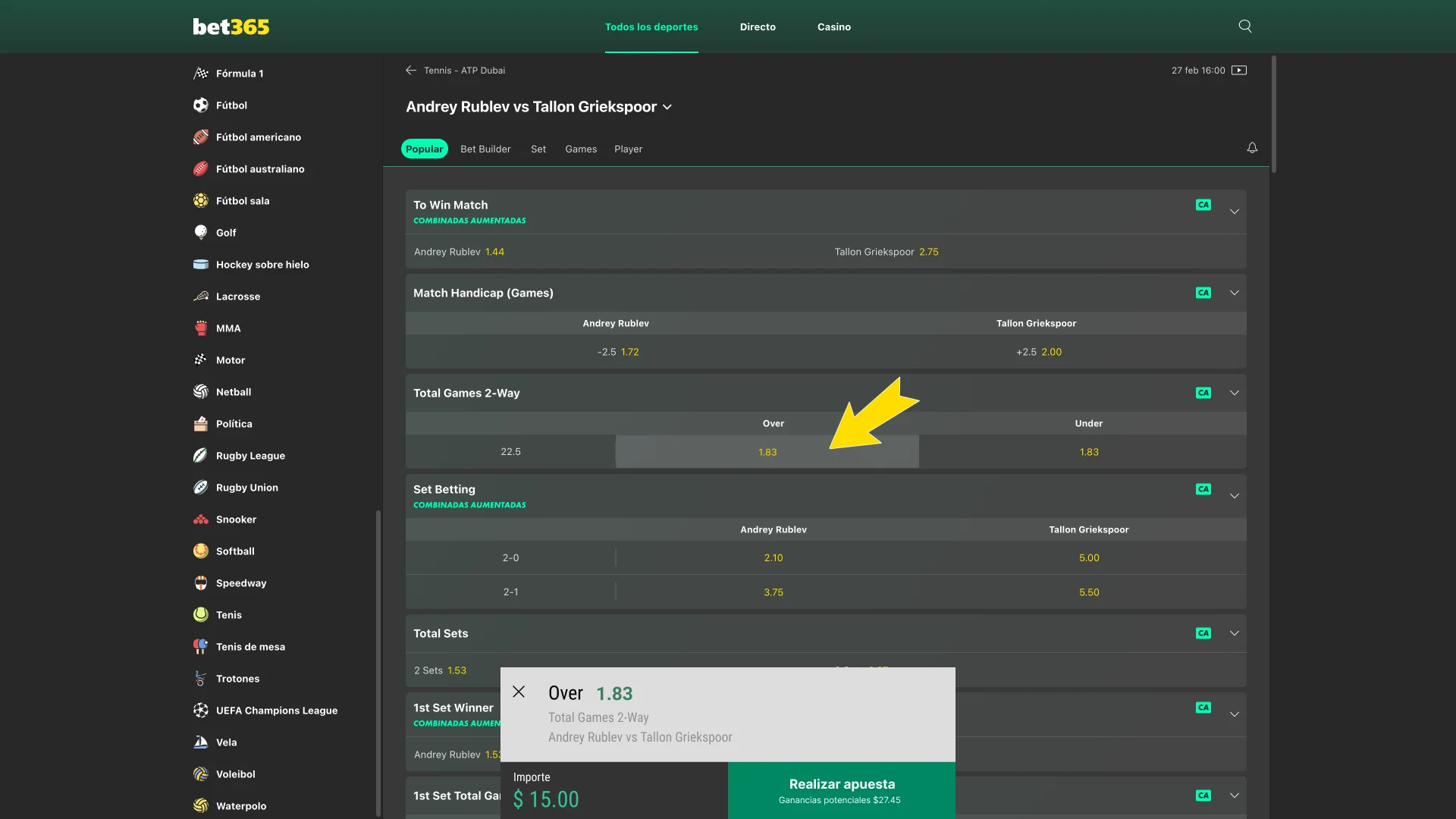Click the back arrow to Tennis ATP Dubai
The image size is (1456, 819).
[x=410, y=70]
